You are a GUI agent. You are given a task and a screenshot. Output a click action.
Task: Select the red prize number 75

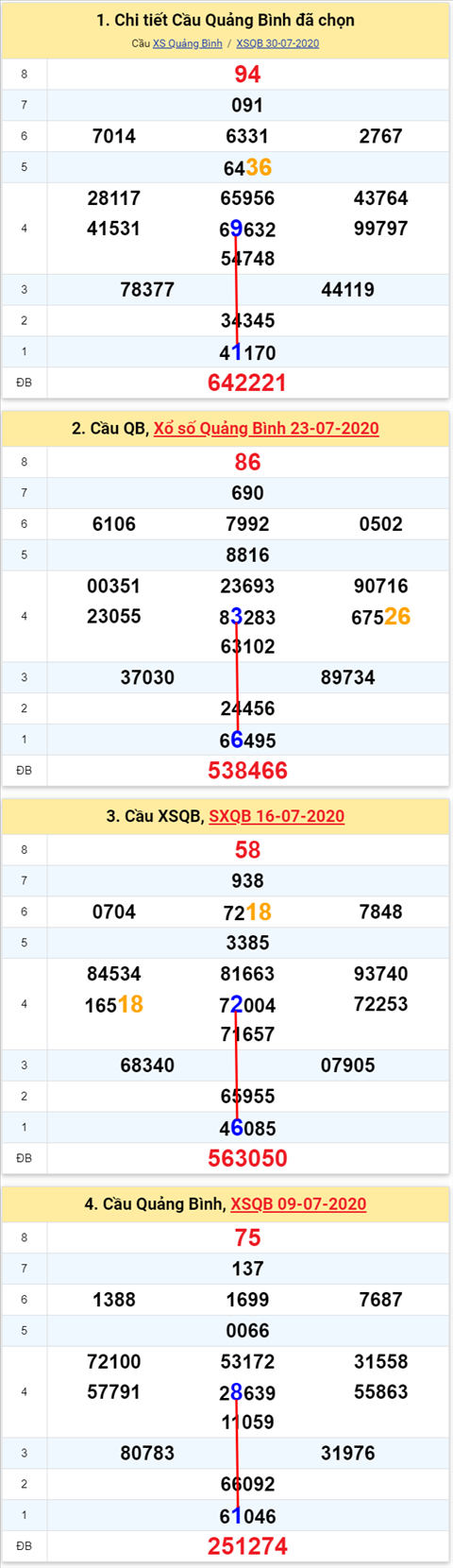click(x=247, y=1237)
